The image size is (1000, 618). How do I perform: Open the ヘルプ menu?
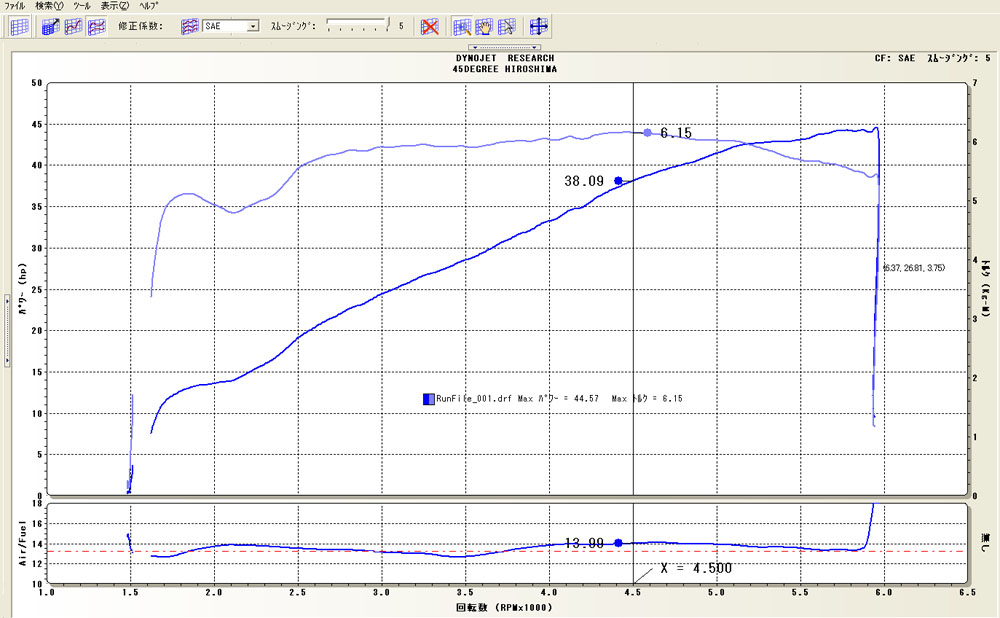pos(148,6)
